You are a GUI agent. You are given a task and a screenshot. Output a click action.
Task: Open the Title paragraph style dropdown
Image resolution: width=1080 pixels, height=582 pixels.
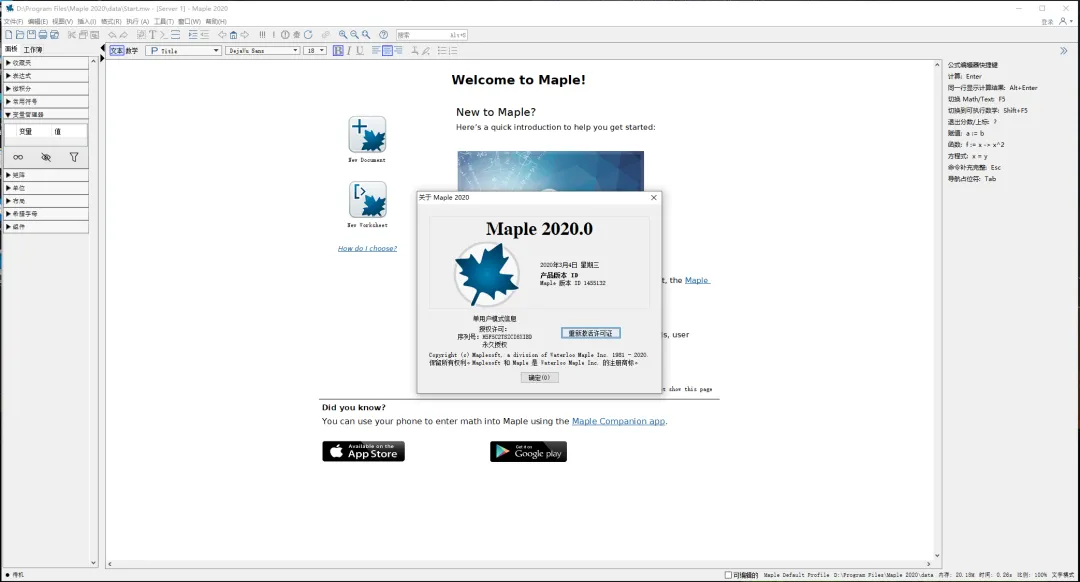click(x=183, y=50)
